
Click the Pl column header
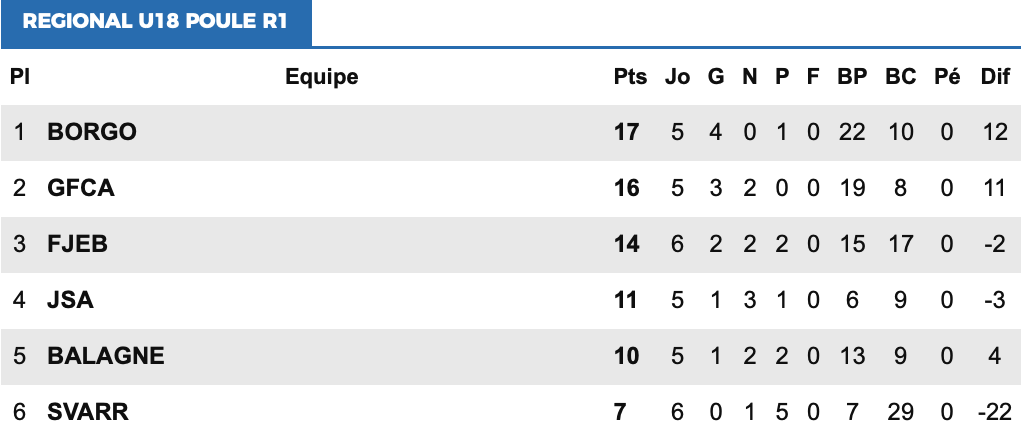(x=20, y=77)
